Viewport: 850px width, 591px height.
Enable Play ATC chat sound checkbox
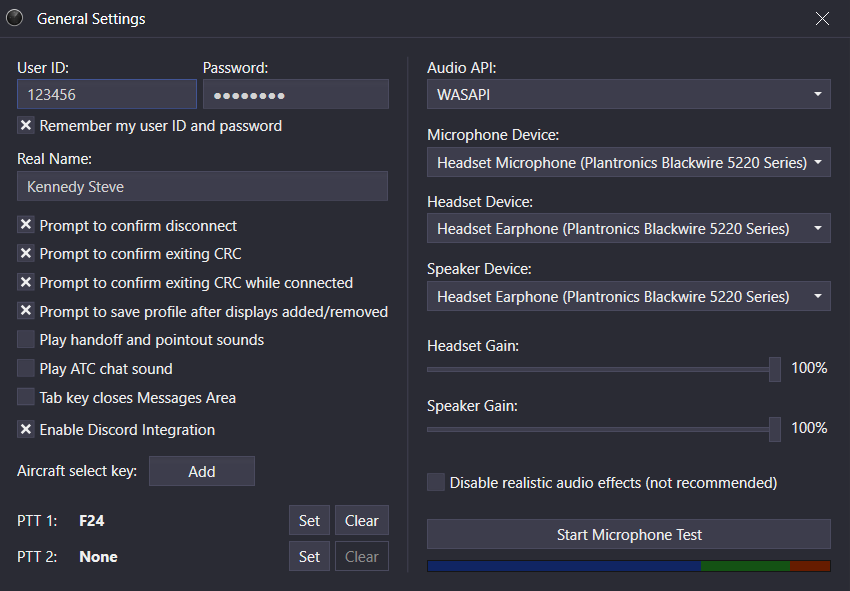[x=26, y=369]
